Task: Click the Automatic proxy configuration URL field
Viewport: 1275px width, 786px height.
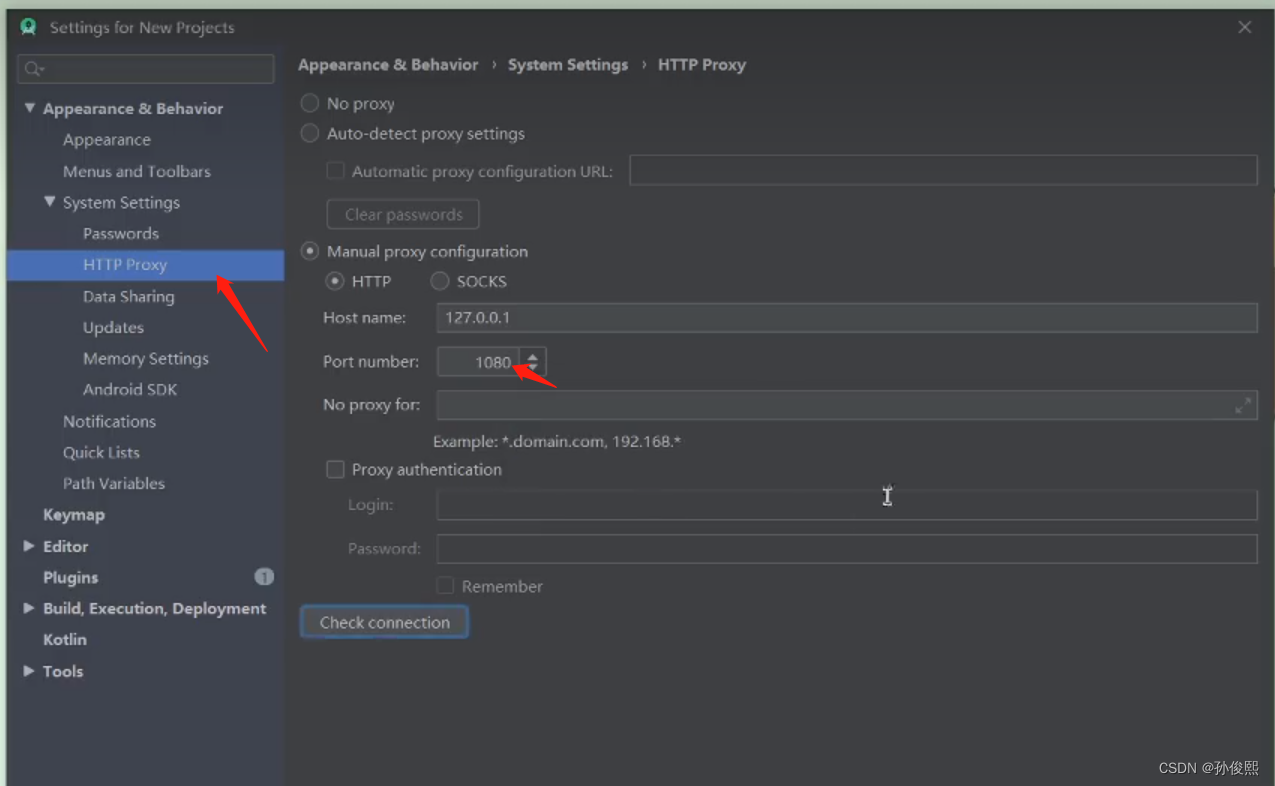Action: pos(943,170)
